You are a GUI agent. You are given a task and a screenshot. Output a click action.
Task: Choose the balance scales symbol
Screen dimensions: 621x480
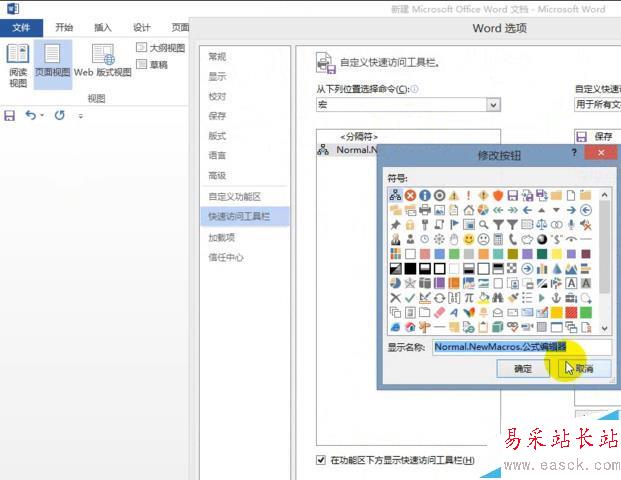[x=541, y=225]
